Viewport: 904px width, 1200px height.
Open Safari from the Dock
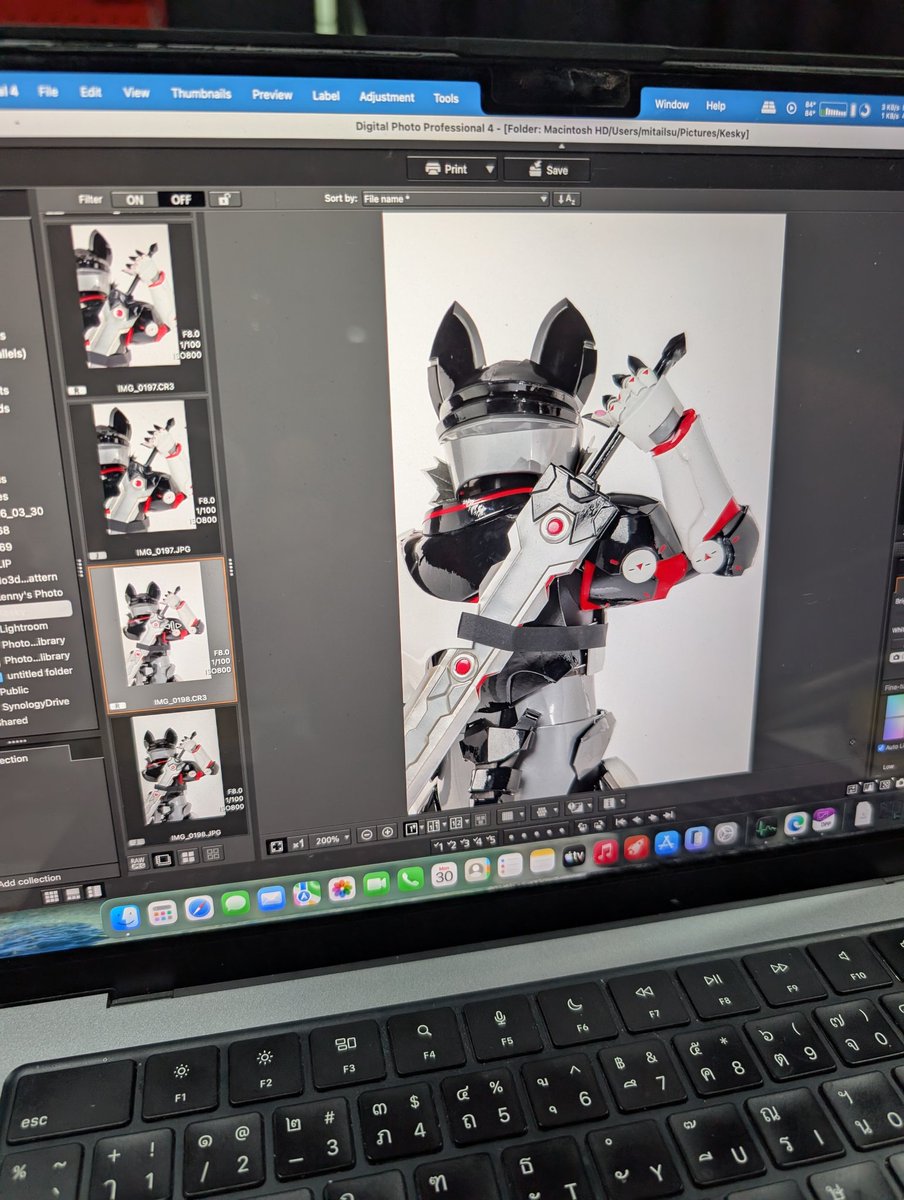tap(199, 908)
